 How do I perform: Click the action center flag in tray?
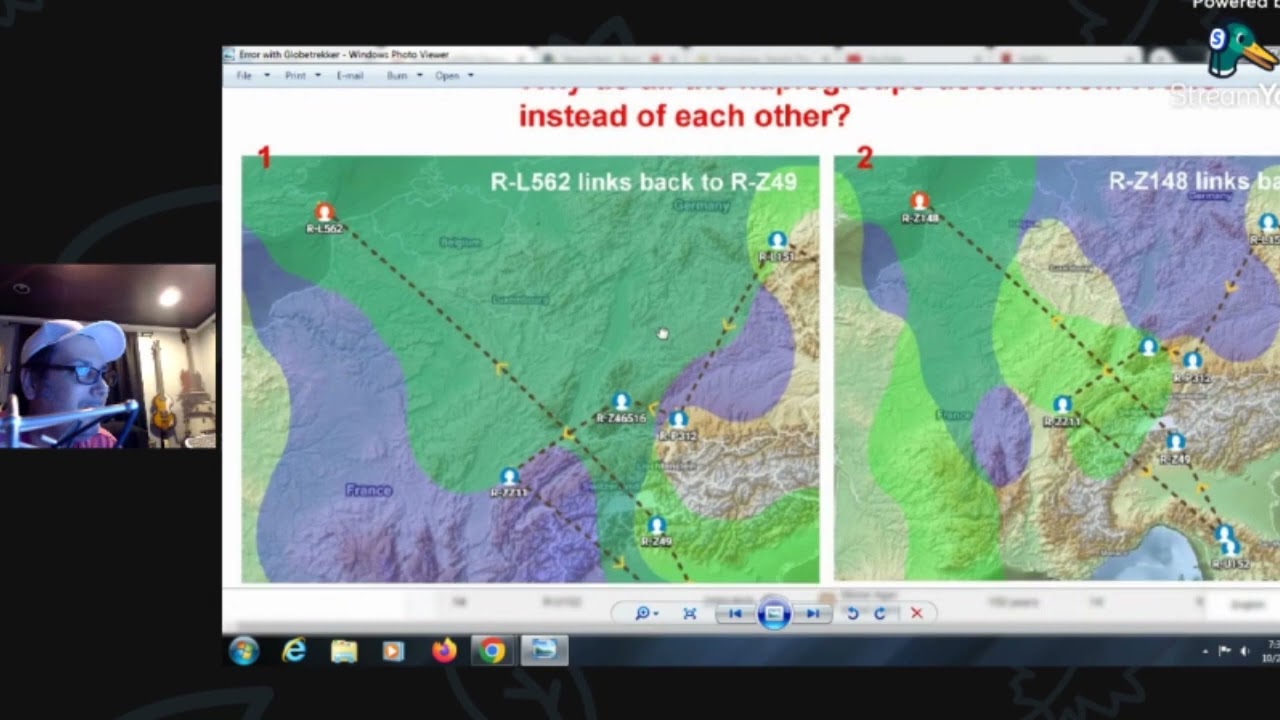click(x=1225, y=651)
